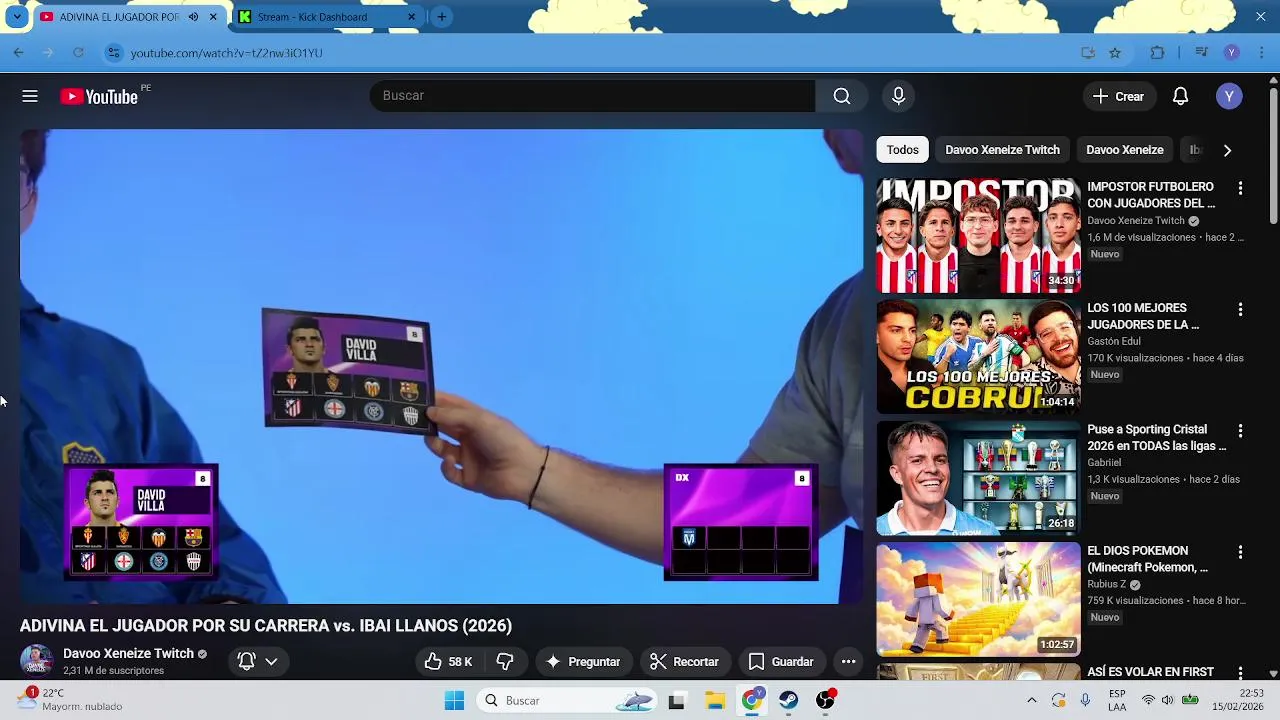Open the YouTube account avatar menu
Screen dimensions: 1280x720
(1229, 96)
